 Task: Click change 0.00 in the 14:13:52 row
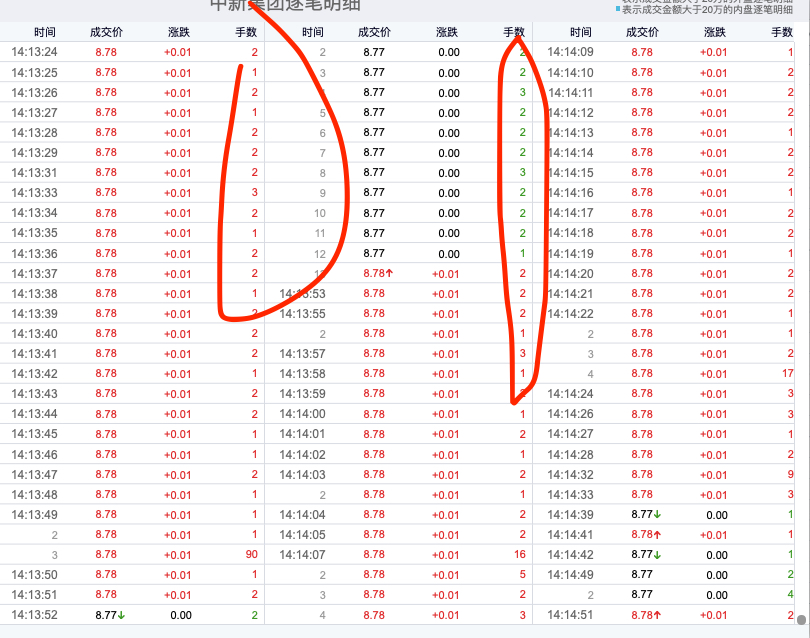point(181,615)
